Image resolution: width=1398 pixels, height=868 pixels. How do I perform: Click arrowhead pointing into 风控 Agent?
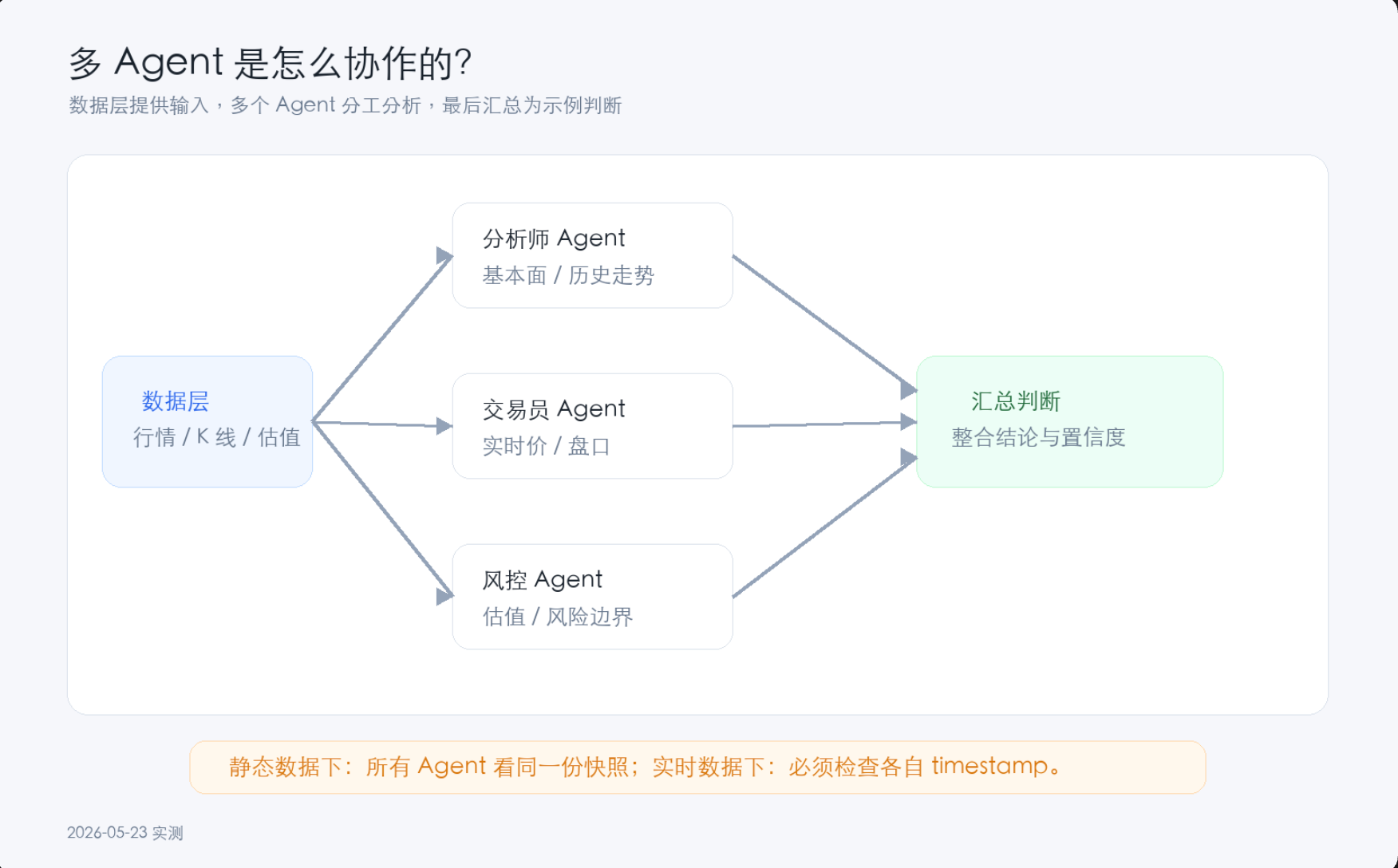[x=444, y=596]
